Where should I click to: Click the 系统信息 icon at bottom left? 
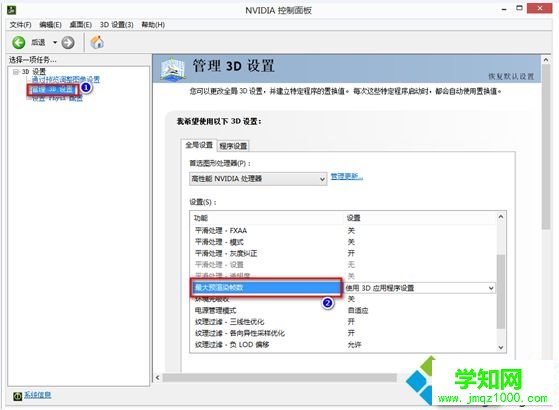tap(17, 396)
